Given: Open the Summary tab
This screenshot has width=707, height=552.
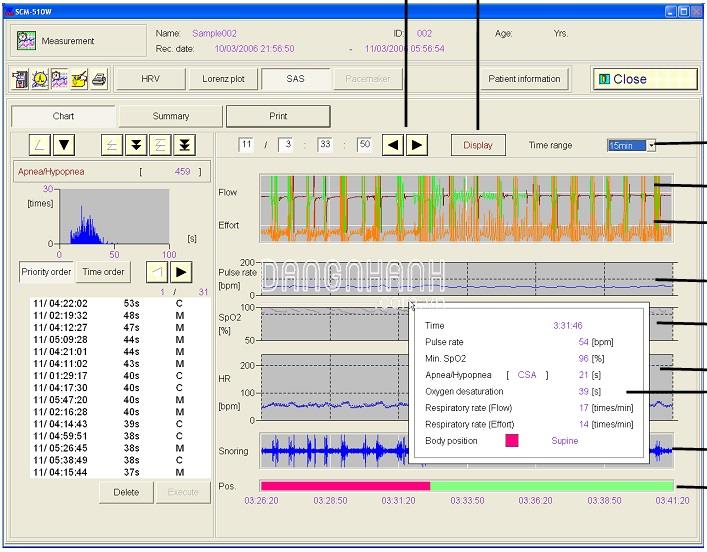Looking at the screenshot, I should click(171, 116).
